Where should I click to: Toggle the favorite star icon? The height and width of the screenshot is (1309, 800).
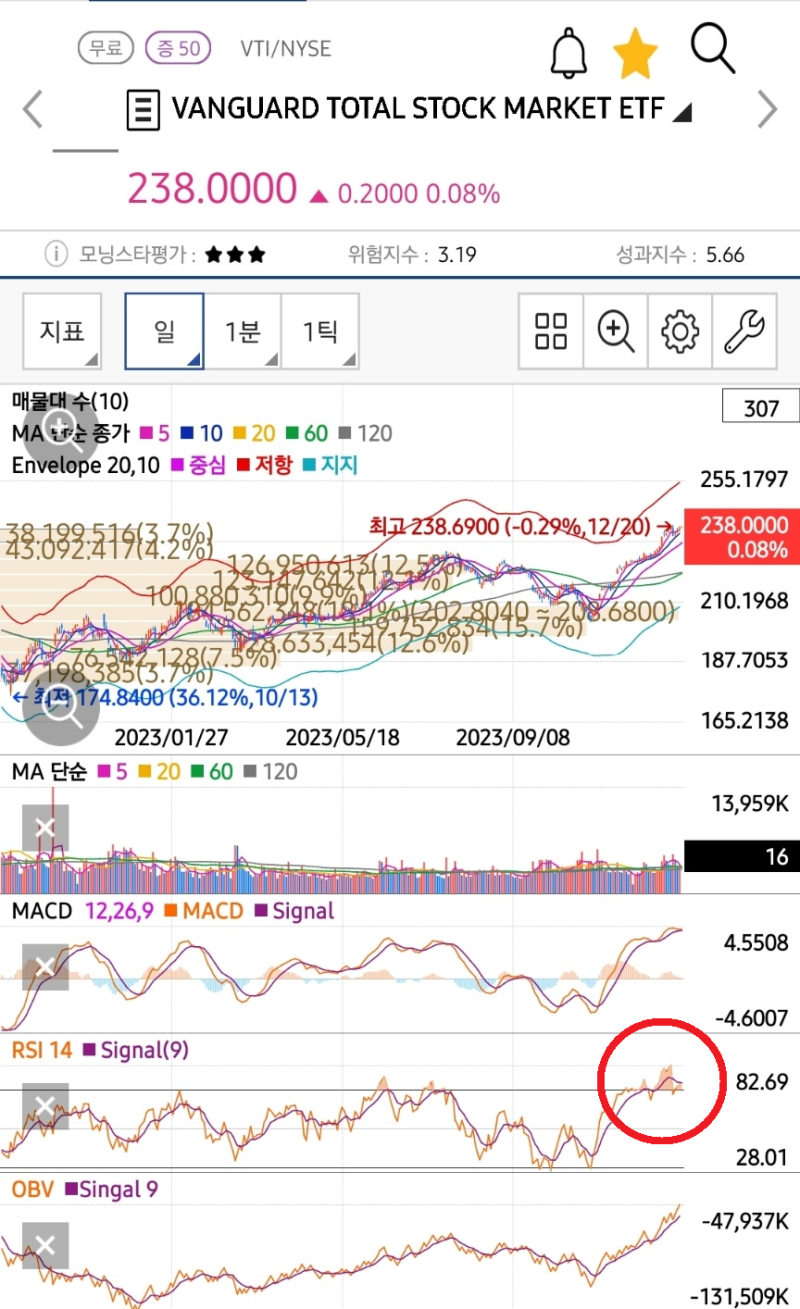pyautogui.click(x=636, y=52)
